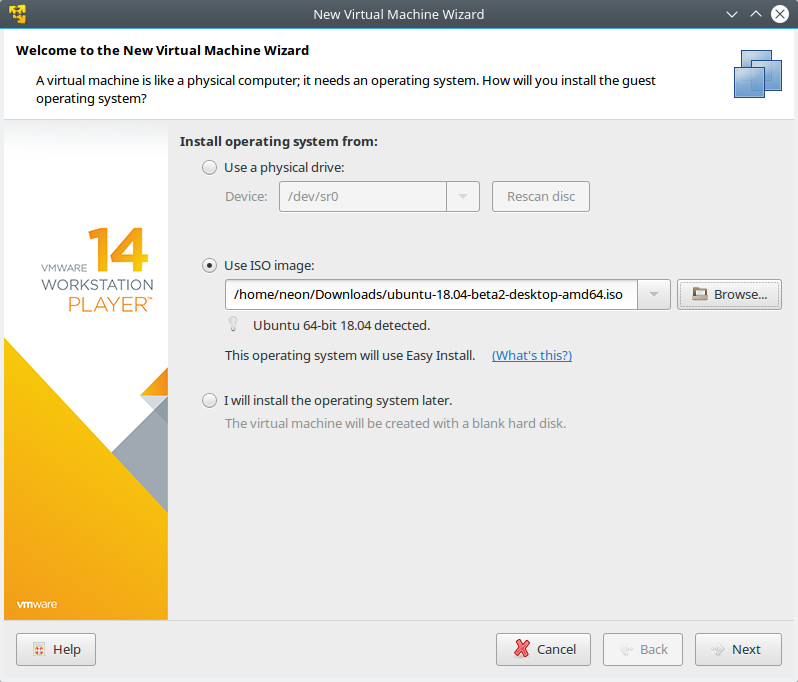Maximize the window using the up chevron
The height and width of the screenshot is (682, 798).
point(756,14)
